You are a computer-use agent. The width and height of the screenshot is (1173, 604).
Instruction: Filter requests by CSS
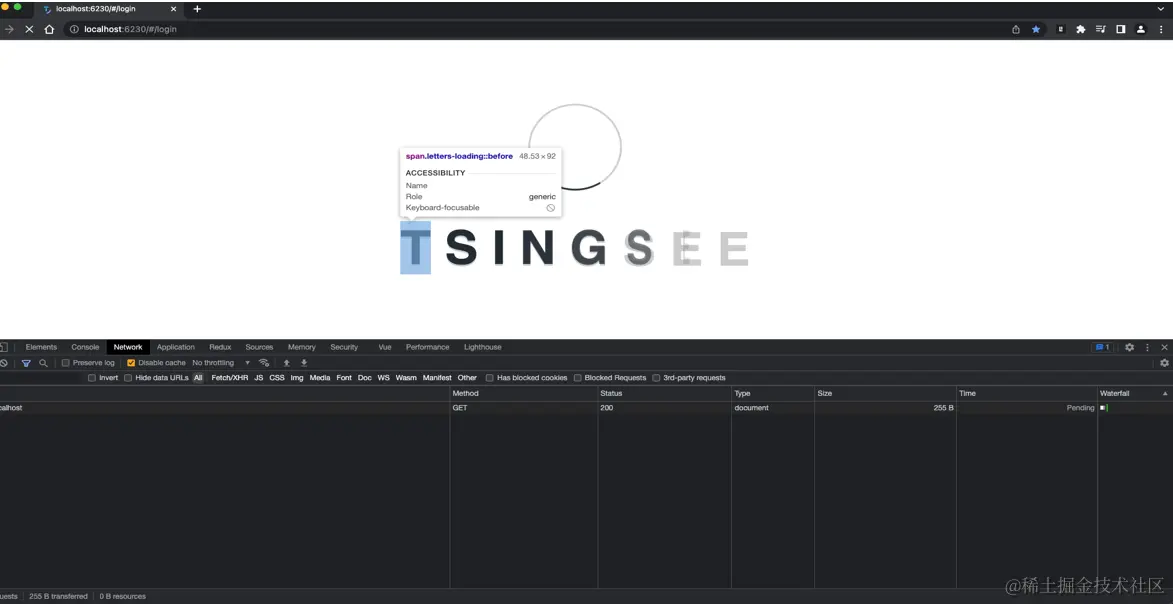(277, 378)
